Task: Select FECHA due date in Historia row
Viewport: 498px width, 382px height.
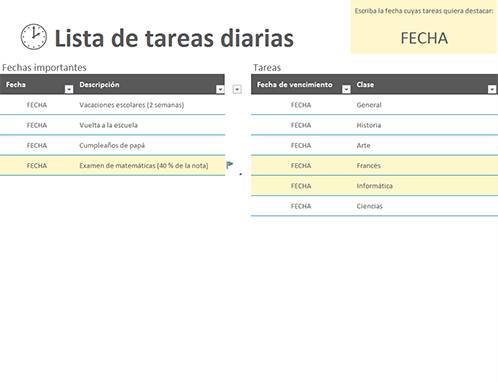Action: pyautogui.click(x=301, y=125)
